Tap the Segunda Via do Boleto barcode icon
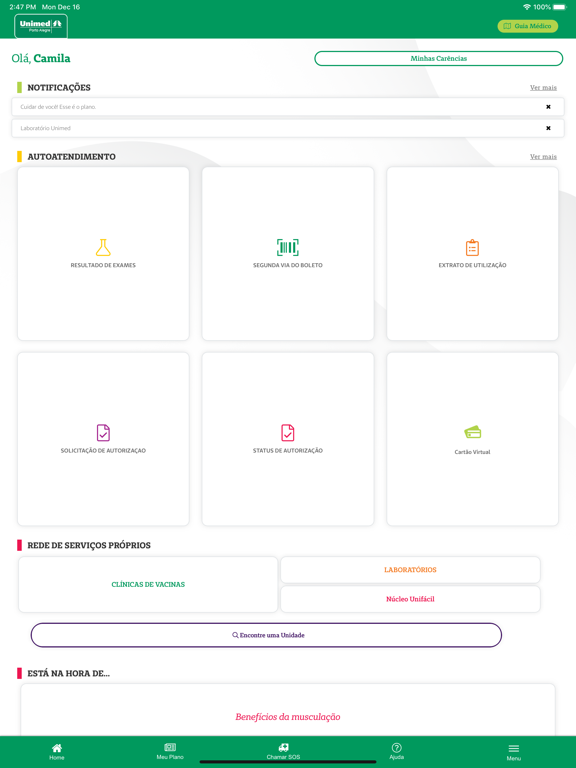576x768 pixels. point(288,247)
